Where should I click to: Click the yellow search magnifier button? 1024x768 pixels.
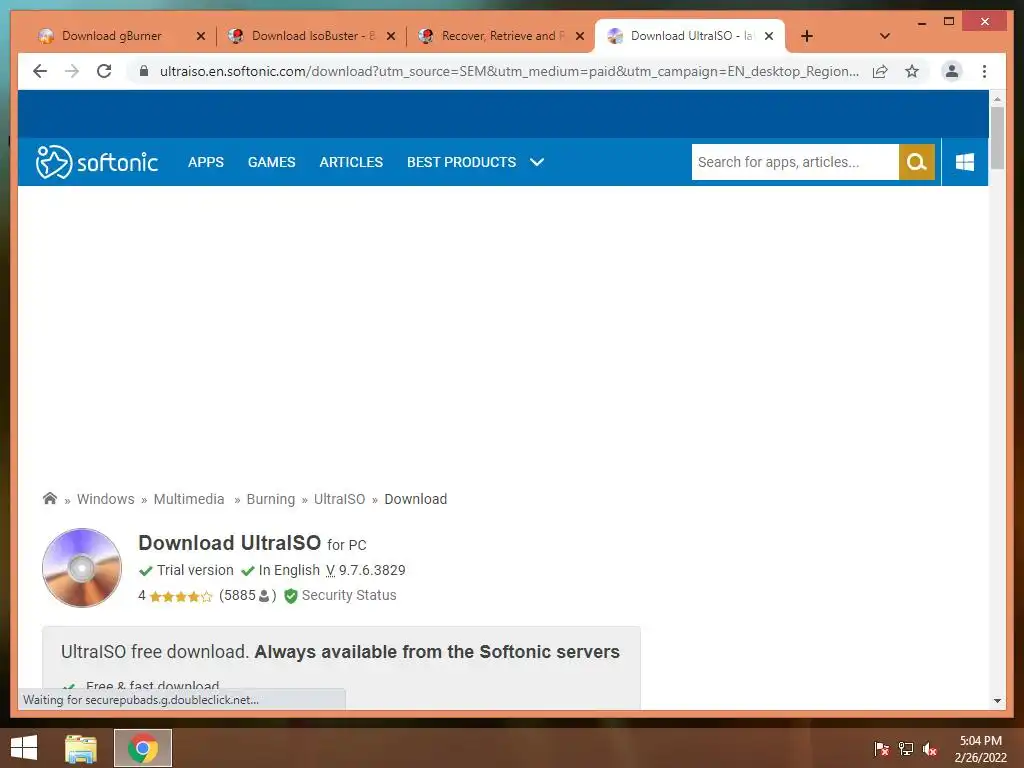click(916, 162)
